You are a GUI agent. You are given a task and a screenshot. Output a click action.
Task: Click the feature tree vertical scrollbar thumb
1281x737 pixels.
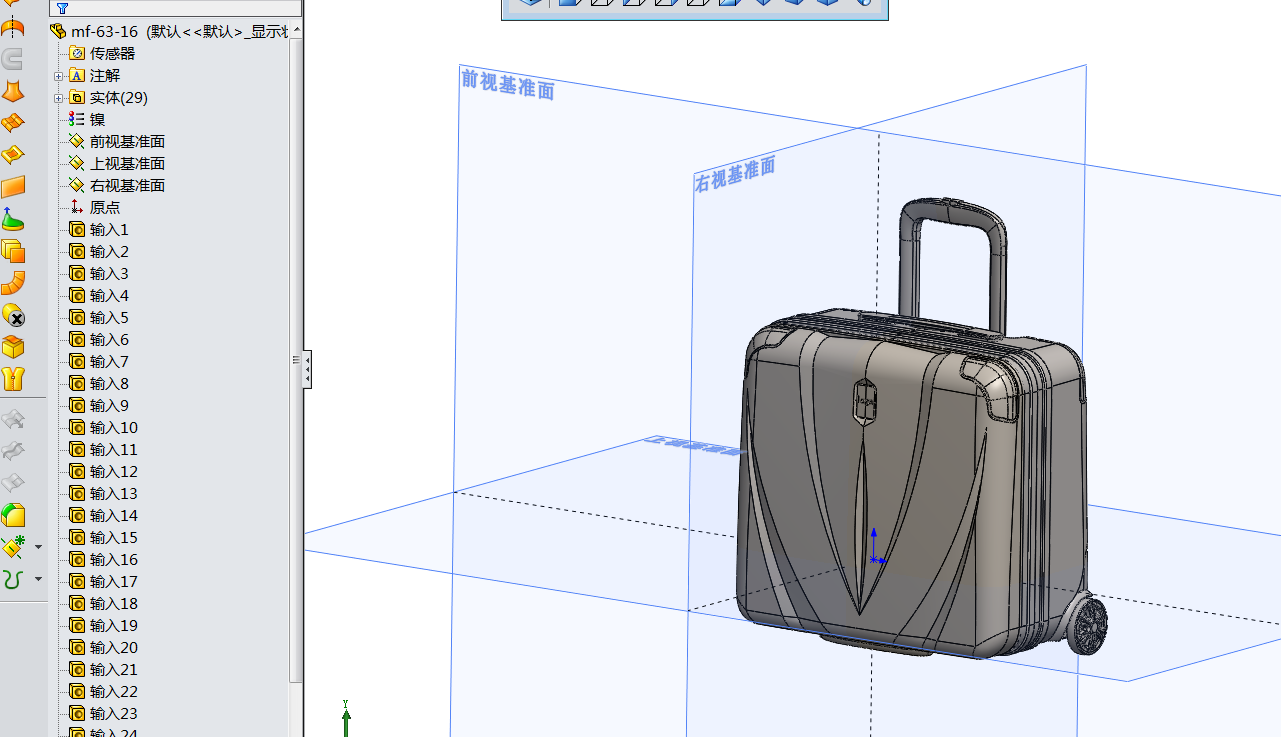coord(296,360)
